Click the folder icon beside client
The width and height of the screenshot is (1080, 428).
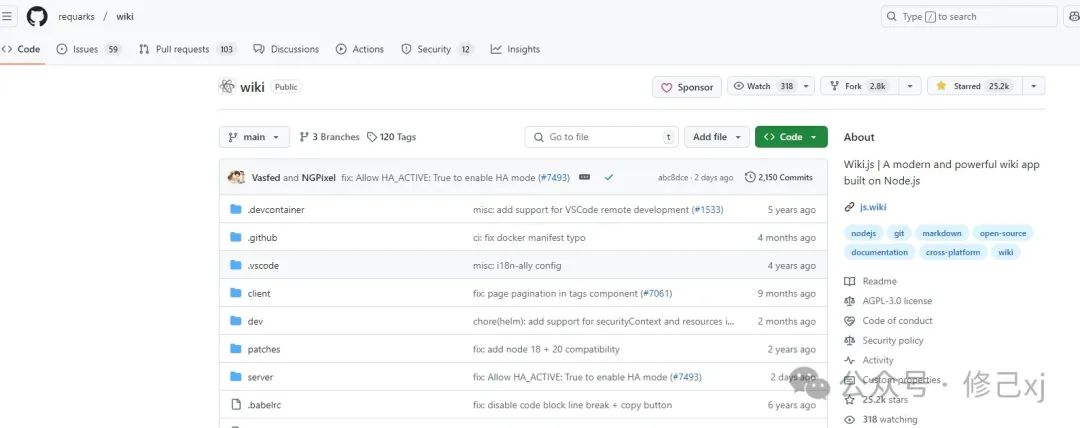click(236, 293)
